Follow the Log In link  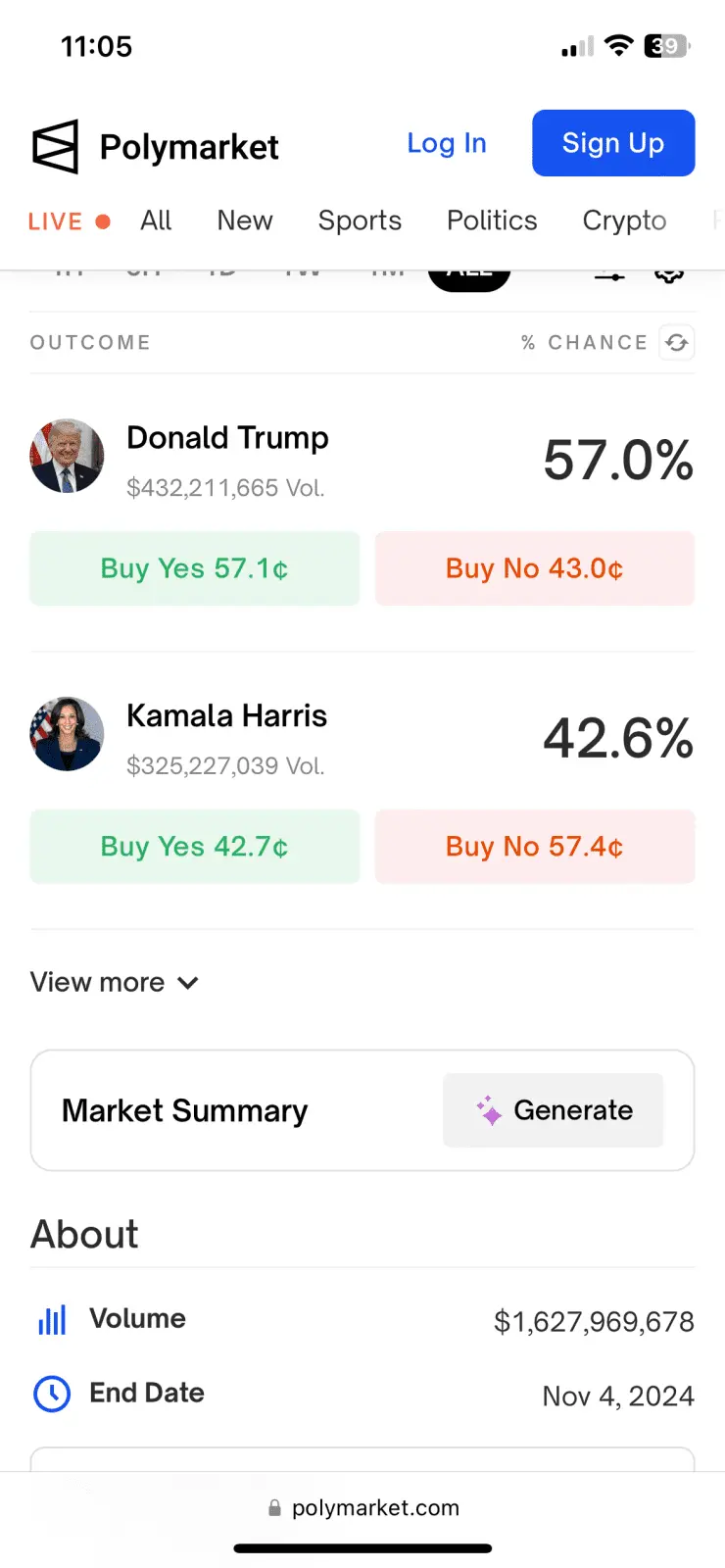pos(447,143)
